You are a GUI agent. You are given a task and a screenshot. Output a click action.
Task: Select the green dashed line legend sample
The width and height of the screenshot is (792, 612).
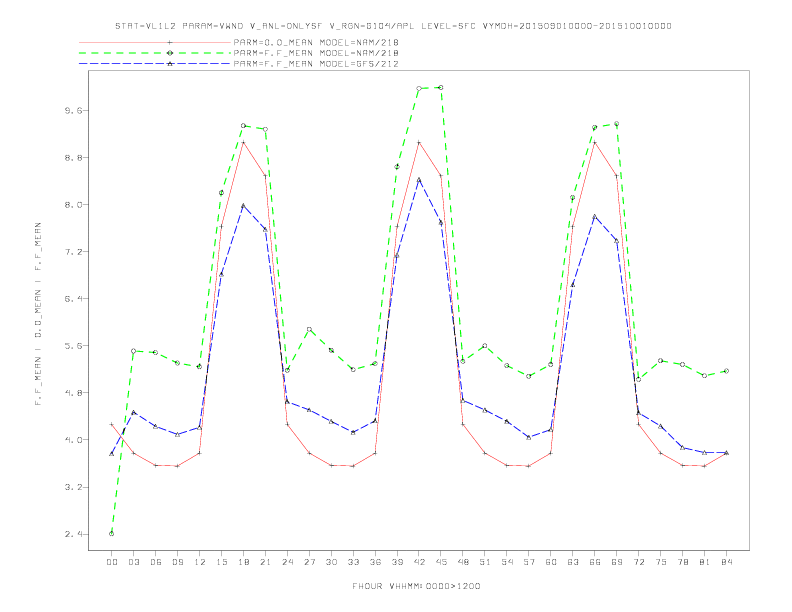155,53
